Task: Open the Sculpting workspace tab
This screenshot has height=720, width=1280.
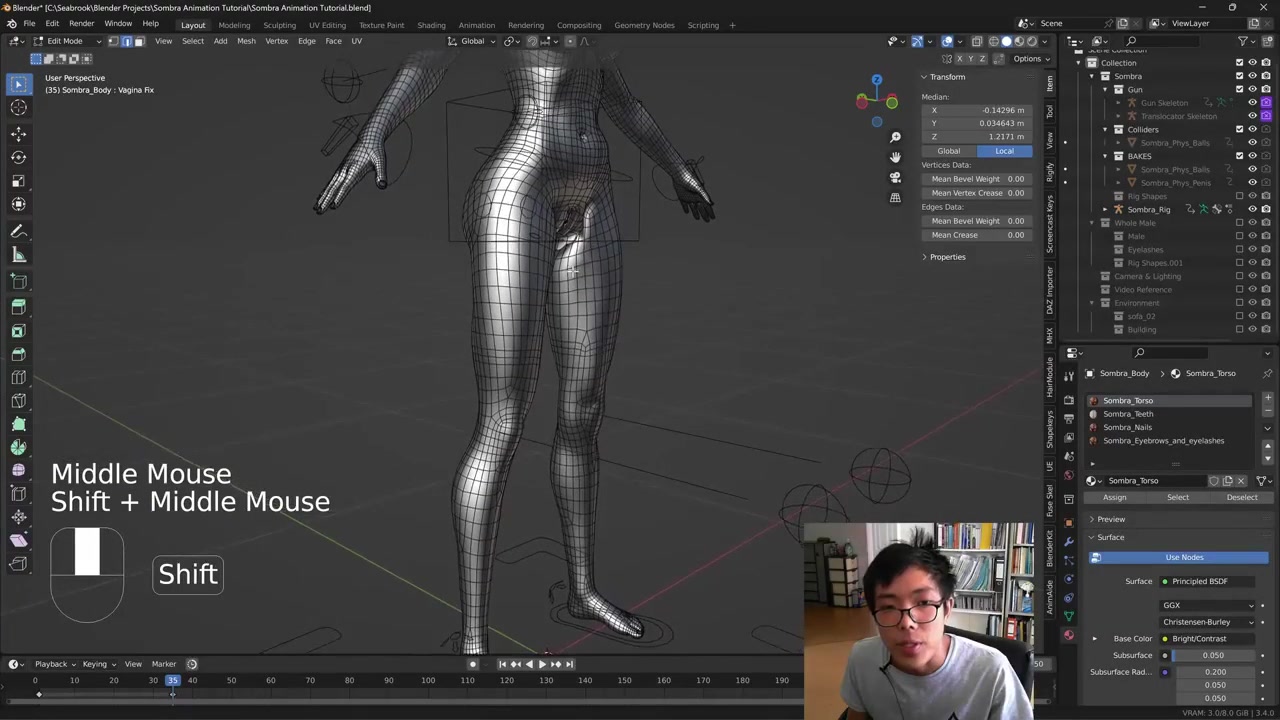Action: point(279,25)
